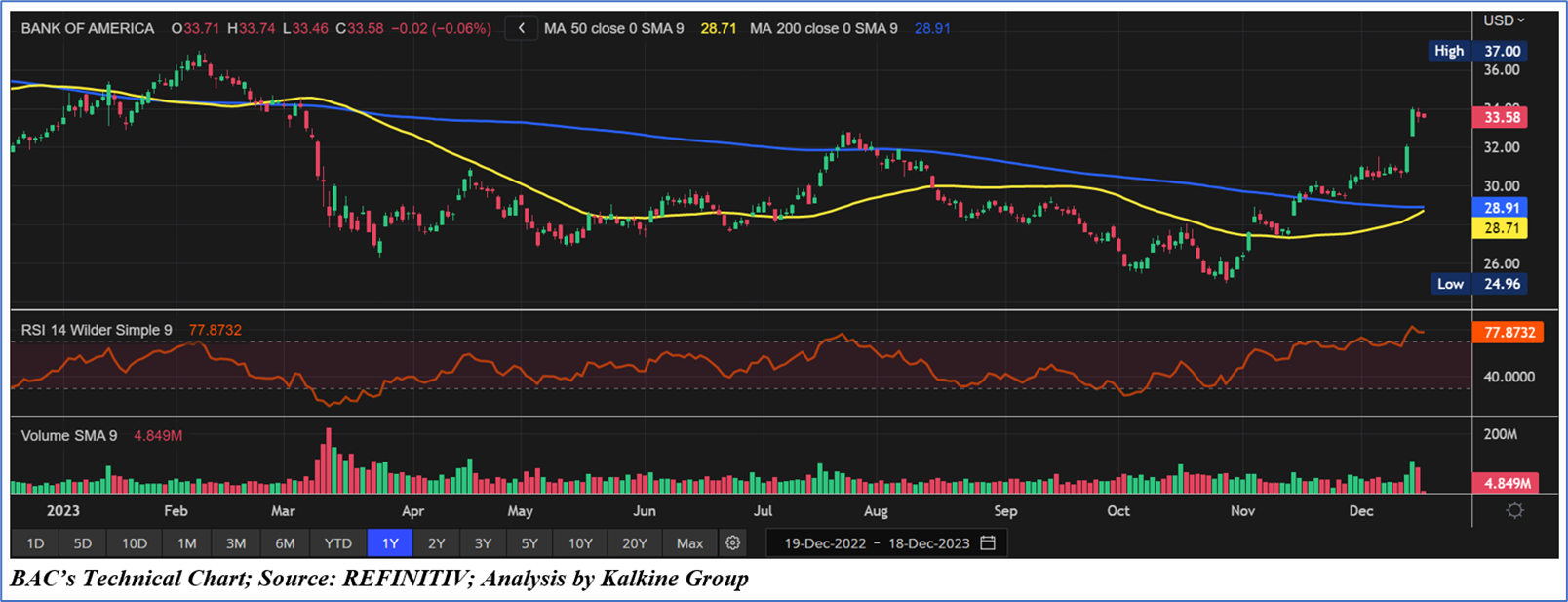Click the 4.849M volume value tag
This screenshot has width=1568, height=602.
(1507, 483)
